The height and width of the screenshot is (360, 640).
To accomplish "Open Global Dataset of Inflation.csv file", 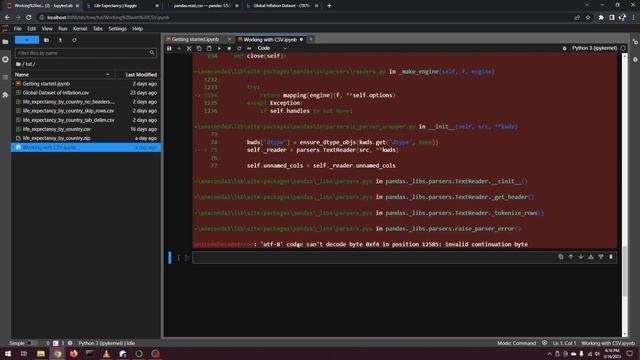I will coord(86,93).
